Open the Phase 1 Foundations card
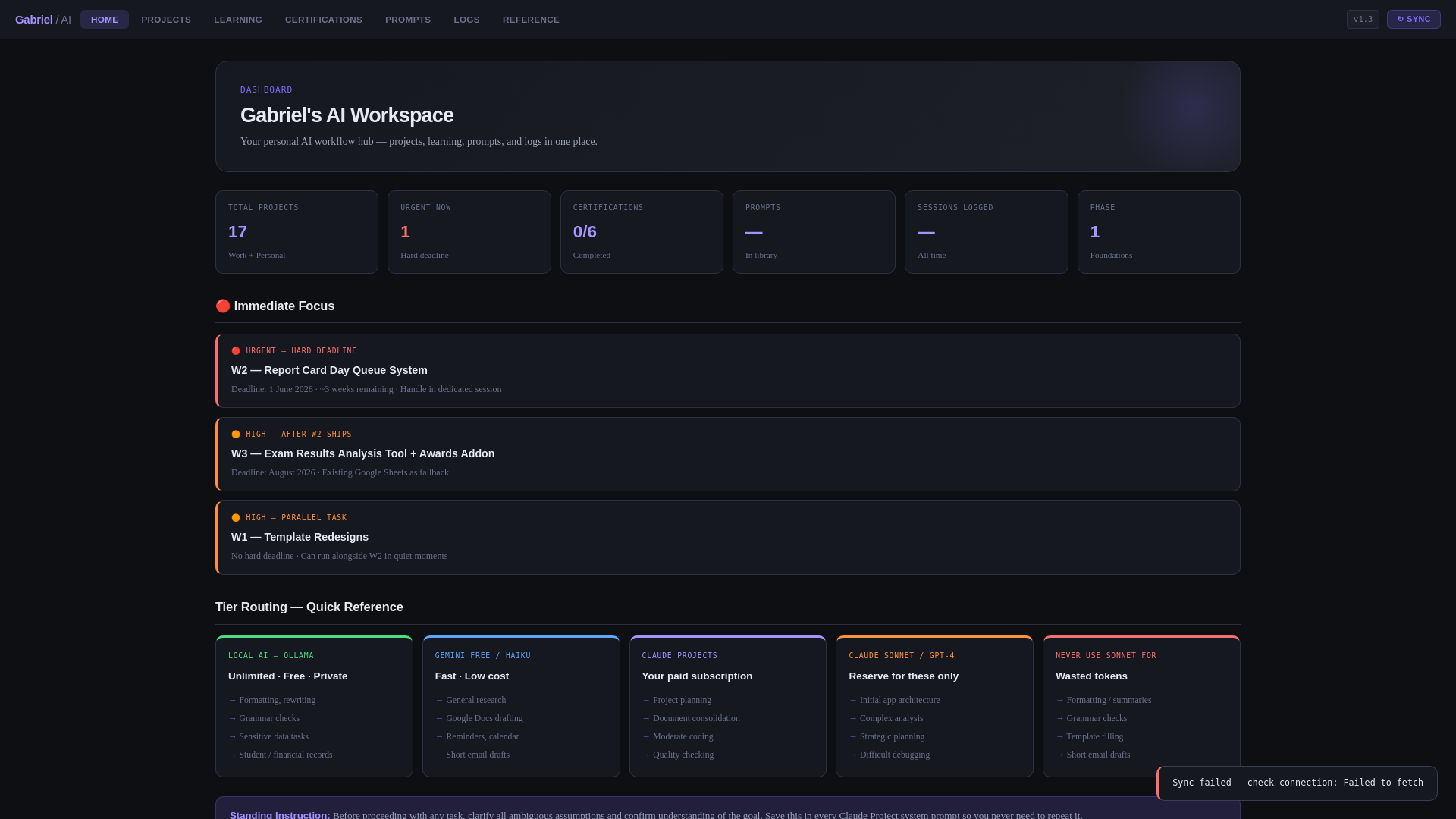Screen dimensions: 1456x819 tap(1159, 232)
